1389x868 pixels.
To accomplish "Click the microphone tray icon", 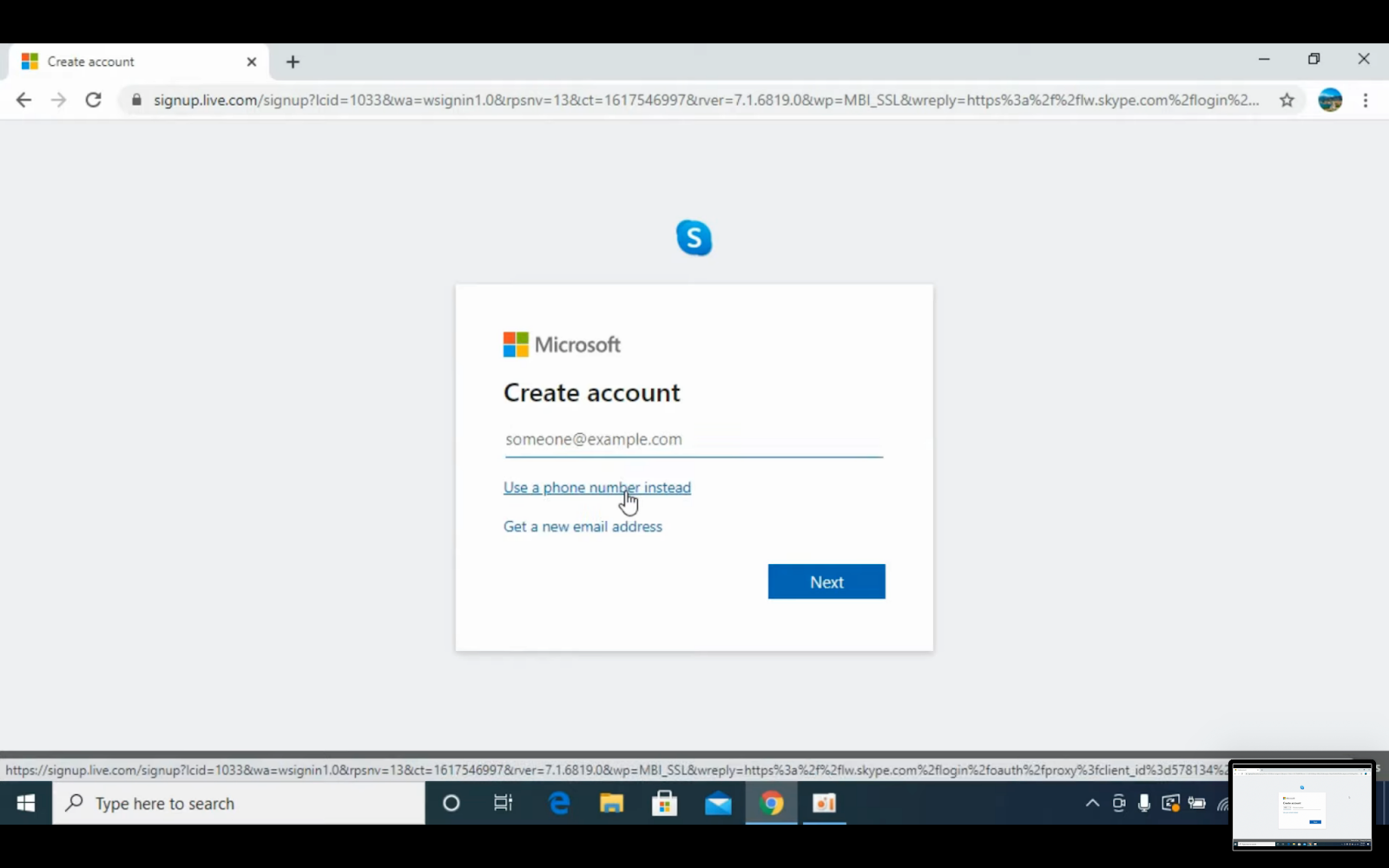I will click(x=1144, y=803).
